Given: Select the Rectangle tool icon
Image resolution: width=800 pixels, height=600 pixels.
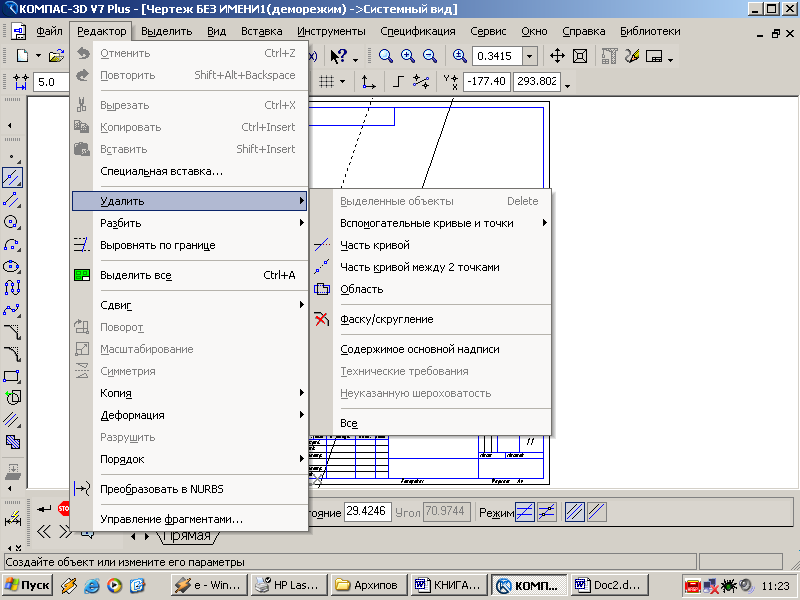Looking at the screenshot, I should pos(12,376).
